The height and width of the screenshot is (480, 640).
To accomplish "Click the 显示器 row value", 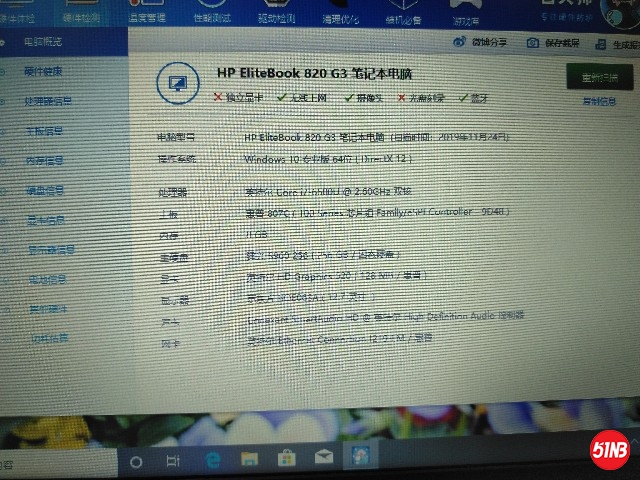I will pyautogui.click(x=310, y=298).
